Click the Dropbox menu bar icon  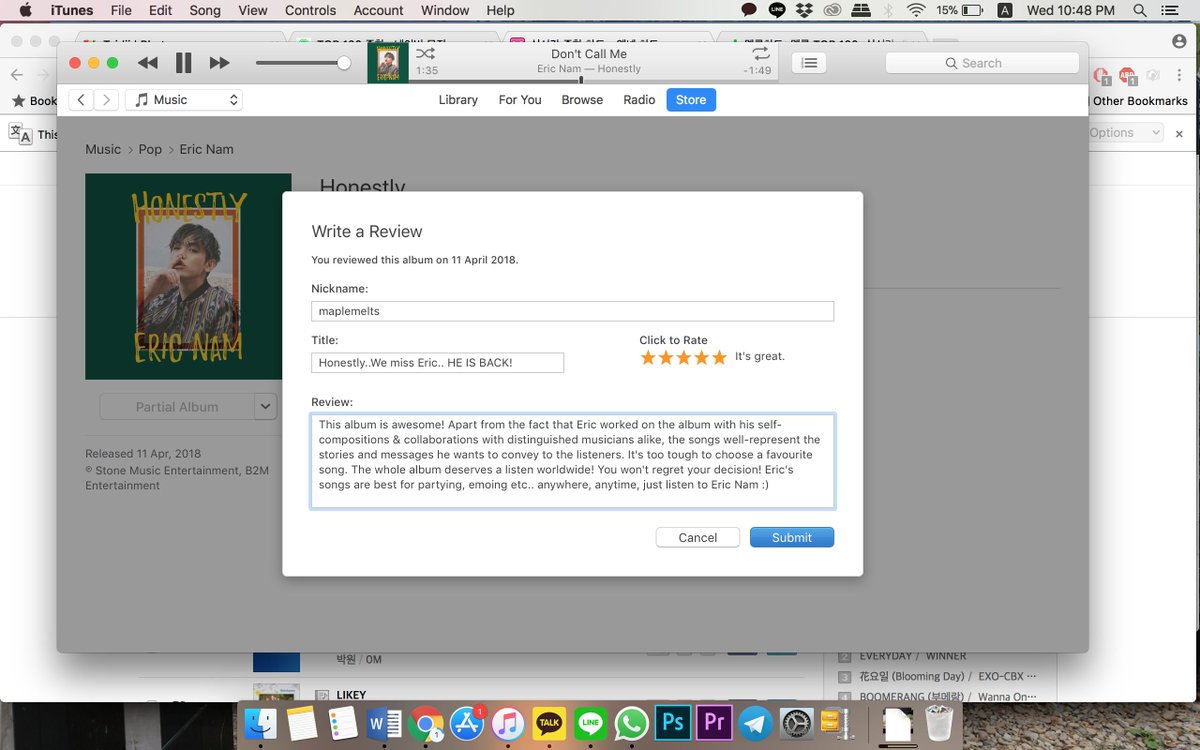[x=804, y=11]
